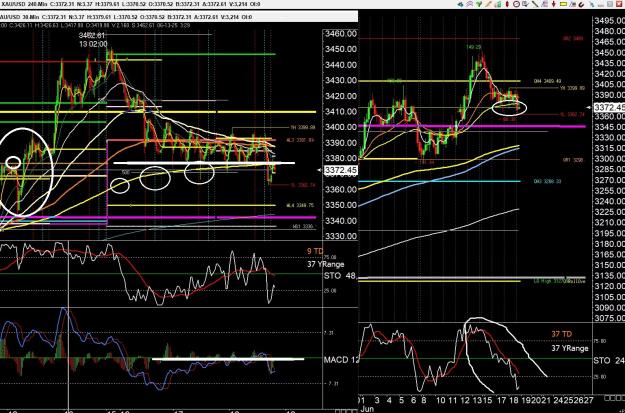Click the 3460.00 price axis label

point(340,33)
